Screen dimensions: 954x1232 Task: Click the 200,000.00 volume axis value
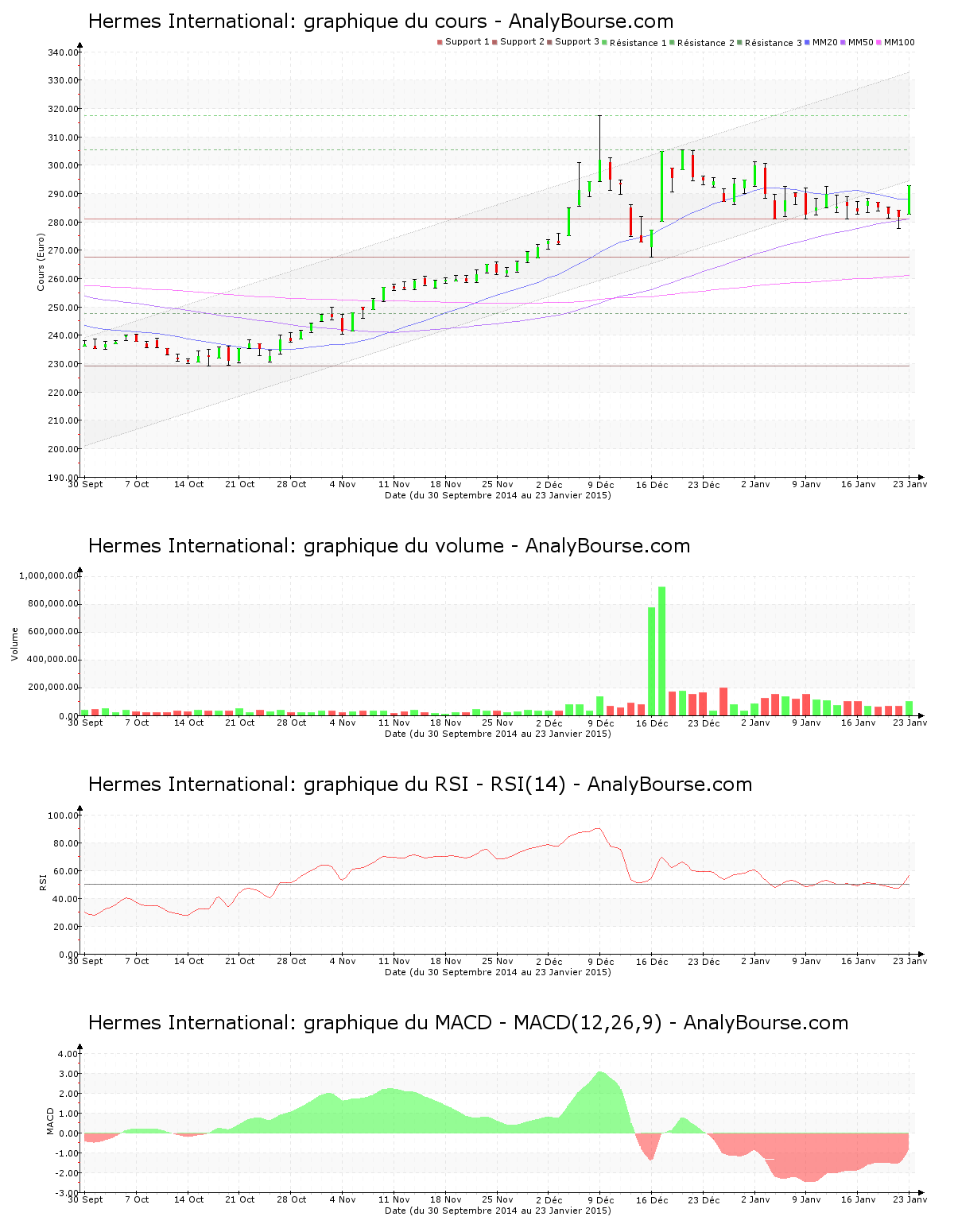pos(53,688)
